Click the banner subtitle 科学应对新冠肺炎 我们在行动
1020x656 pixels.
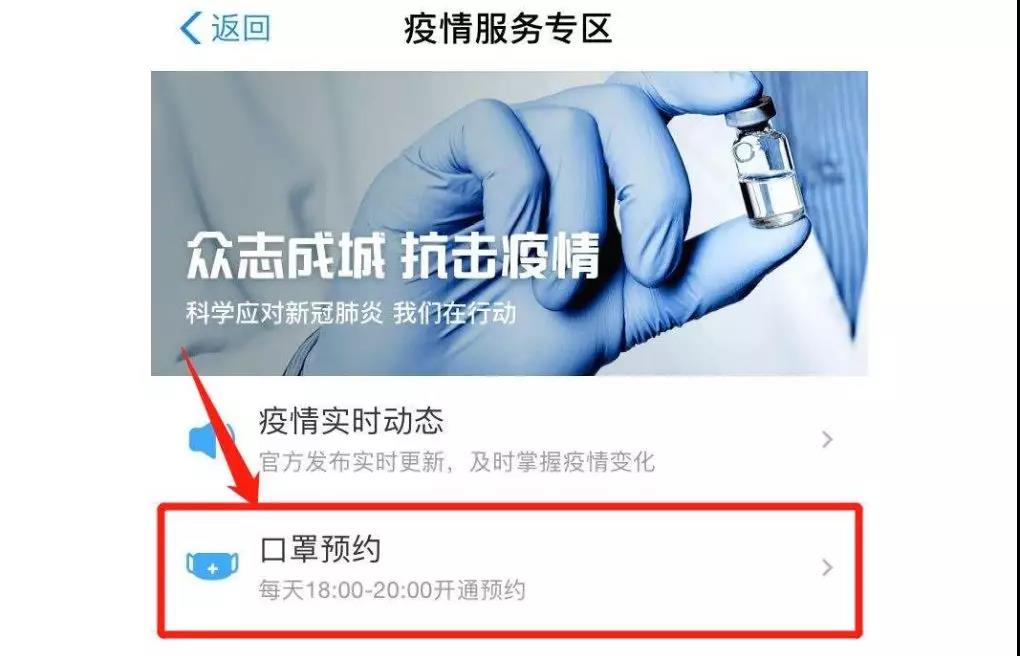[351, 313]
